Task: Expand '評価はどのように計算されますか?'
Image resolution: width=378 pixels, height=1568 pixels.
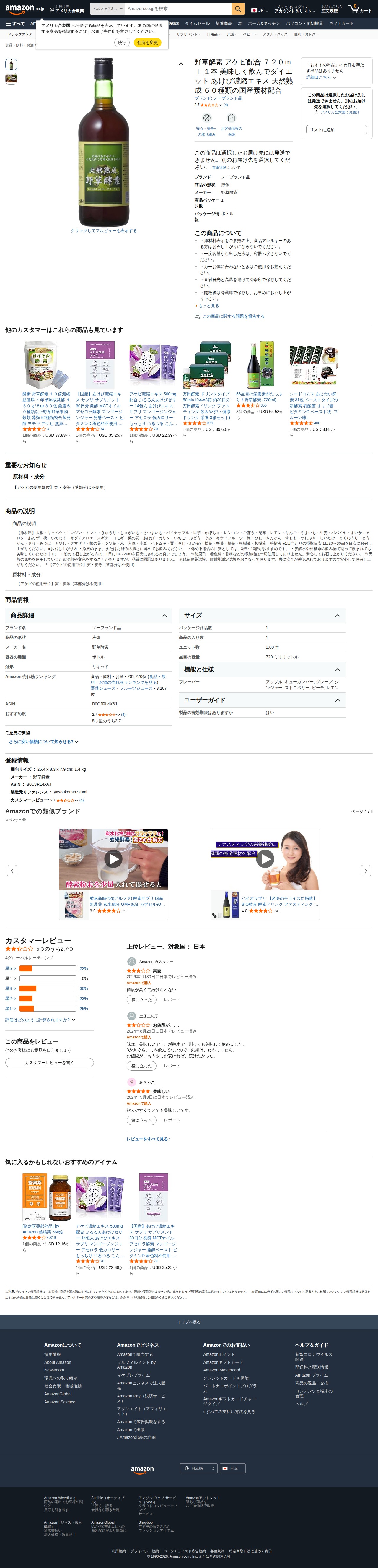Action: tap(40, 1020)
